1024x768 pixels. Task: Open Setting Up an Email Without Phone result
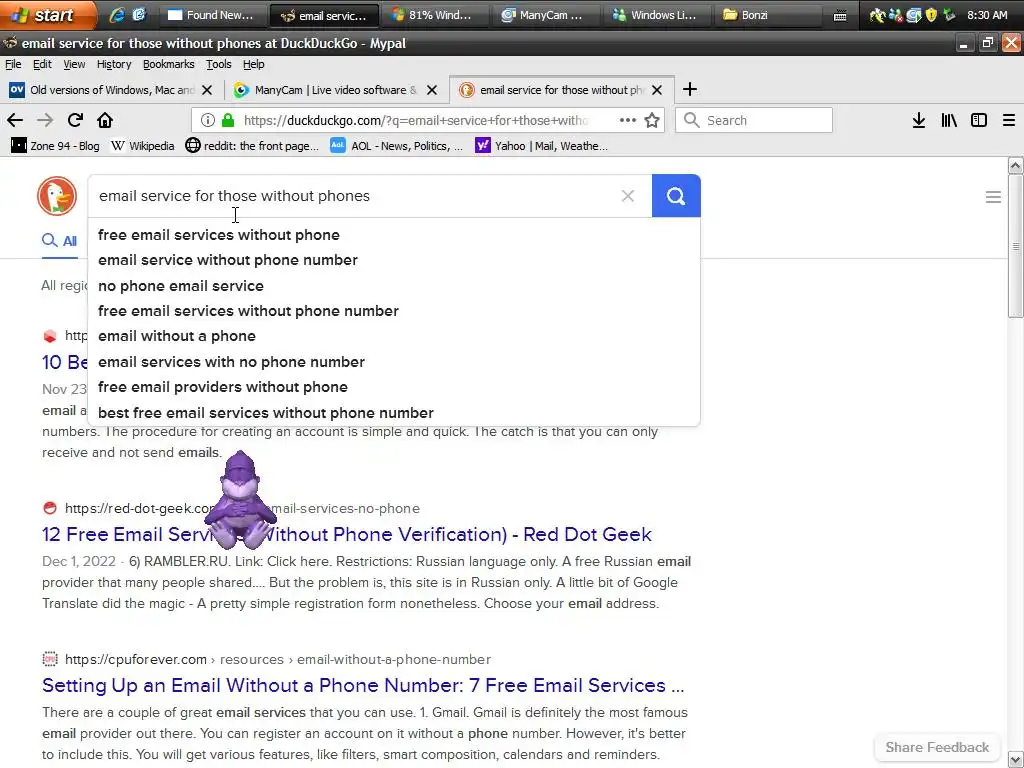click(x=363, y=685)
